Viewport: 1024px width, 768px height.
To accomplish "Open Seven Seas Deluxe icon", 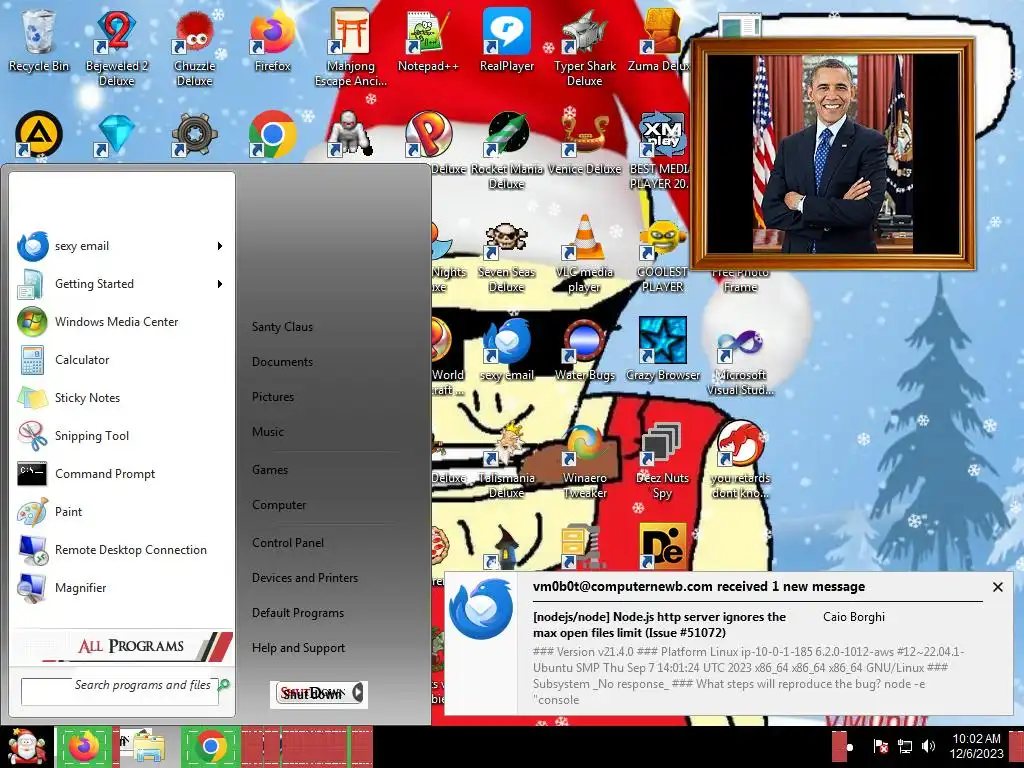I will pos(507,253).
